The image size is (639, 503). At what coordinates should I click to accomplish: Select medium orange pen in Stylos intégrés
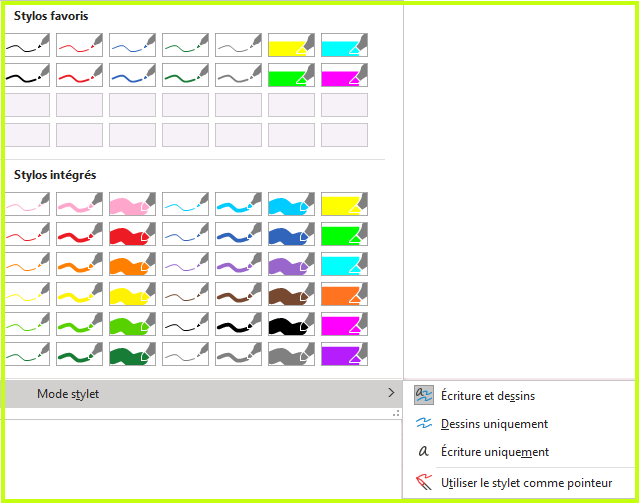tap(79, 264)
